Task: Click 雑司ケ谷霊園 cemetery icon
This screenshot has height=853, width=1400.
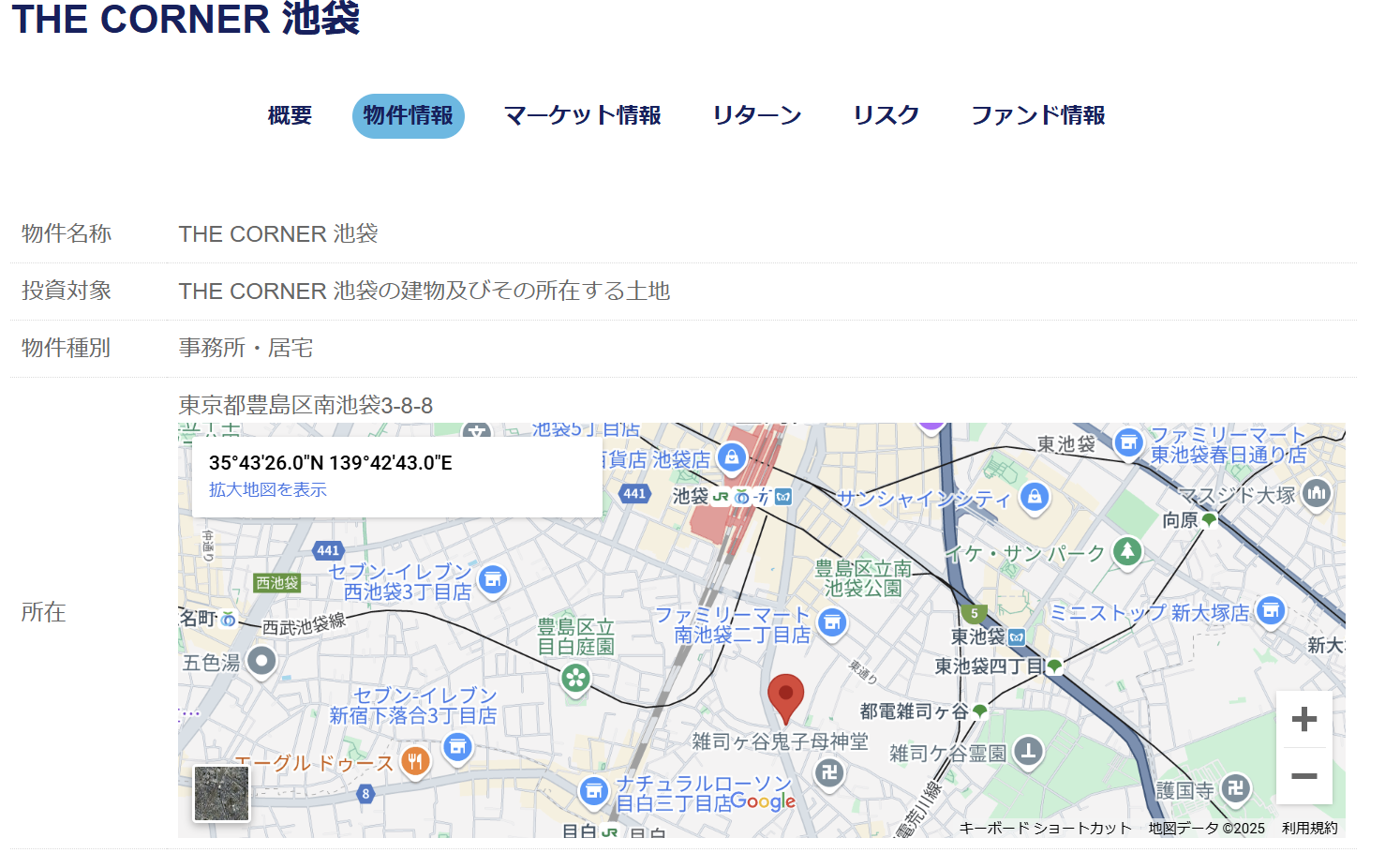Action: [x=1029, y=751]
